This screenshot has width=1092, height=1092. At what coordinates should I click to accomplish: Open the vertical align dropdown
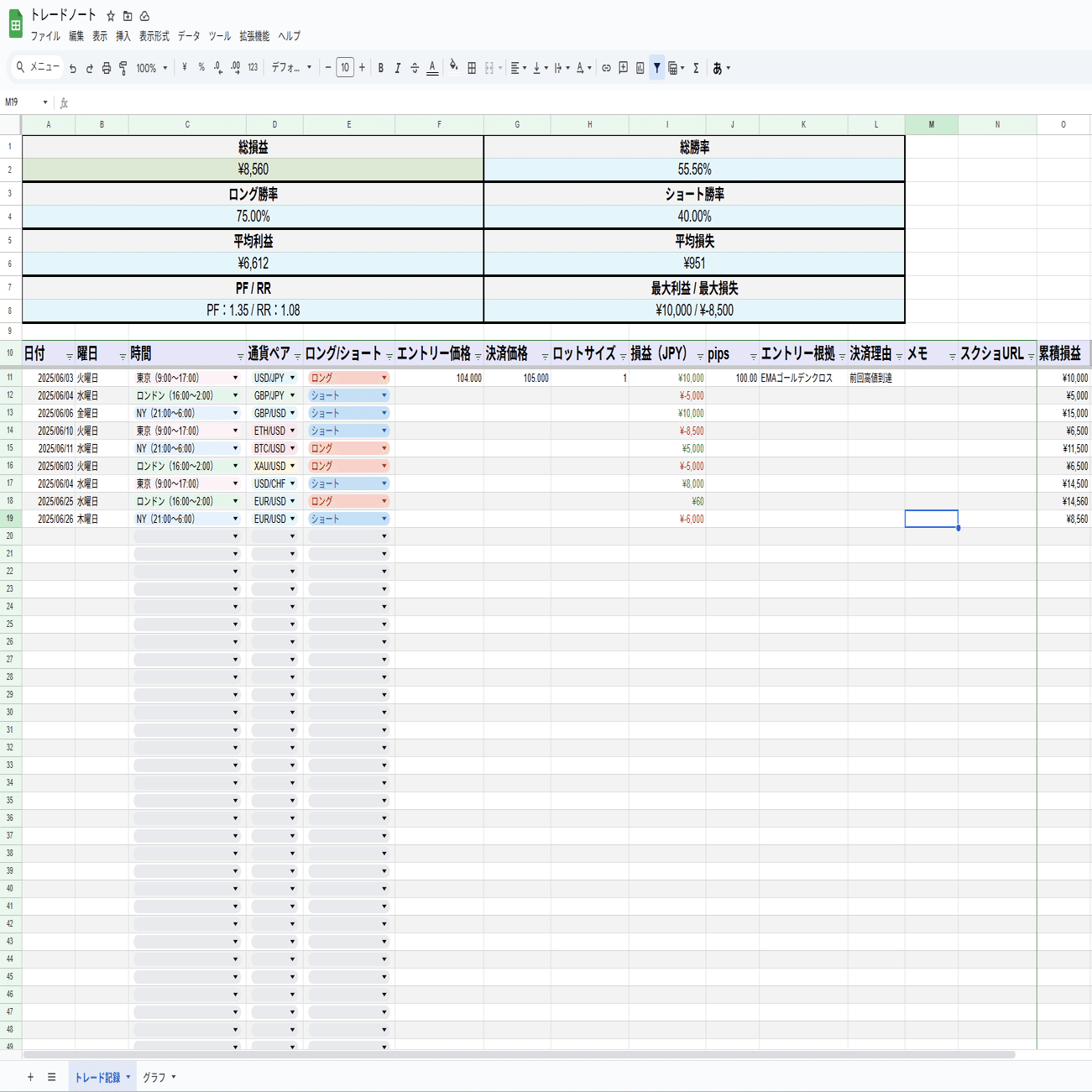click(x=541, y=68)
